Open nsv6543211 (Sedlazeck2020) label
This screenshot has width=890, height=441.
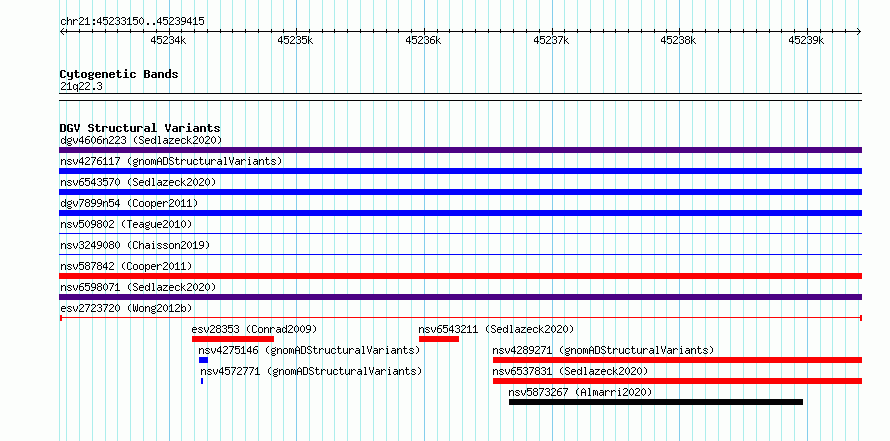coord(497,329)
